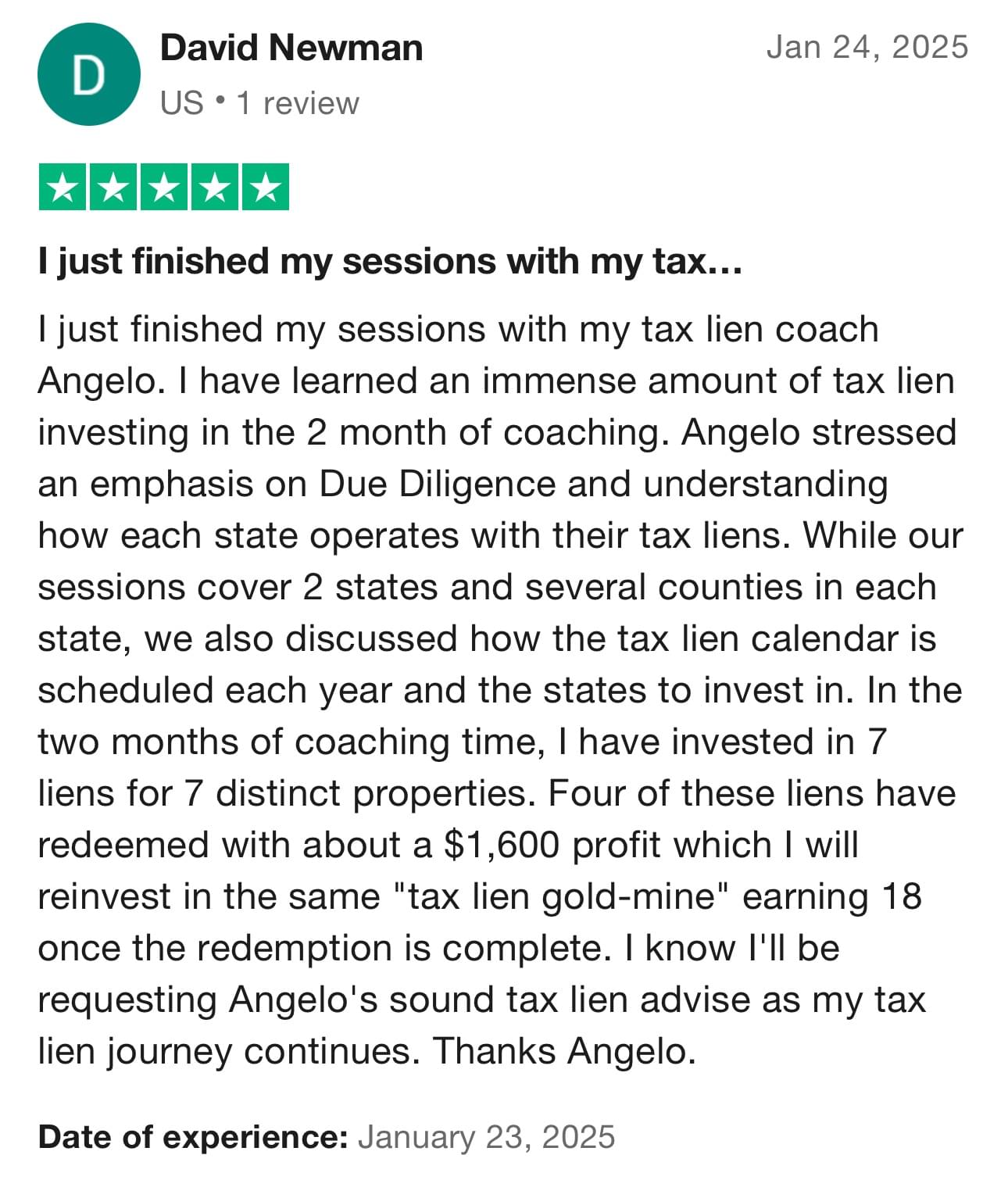Click the closing 'Thanks Angelo.' sentence

[x=563, y=1051]
